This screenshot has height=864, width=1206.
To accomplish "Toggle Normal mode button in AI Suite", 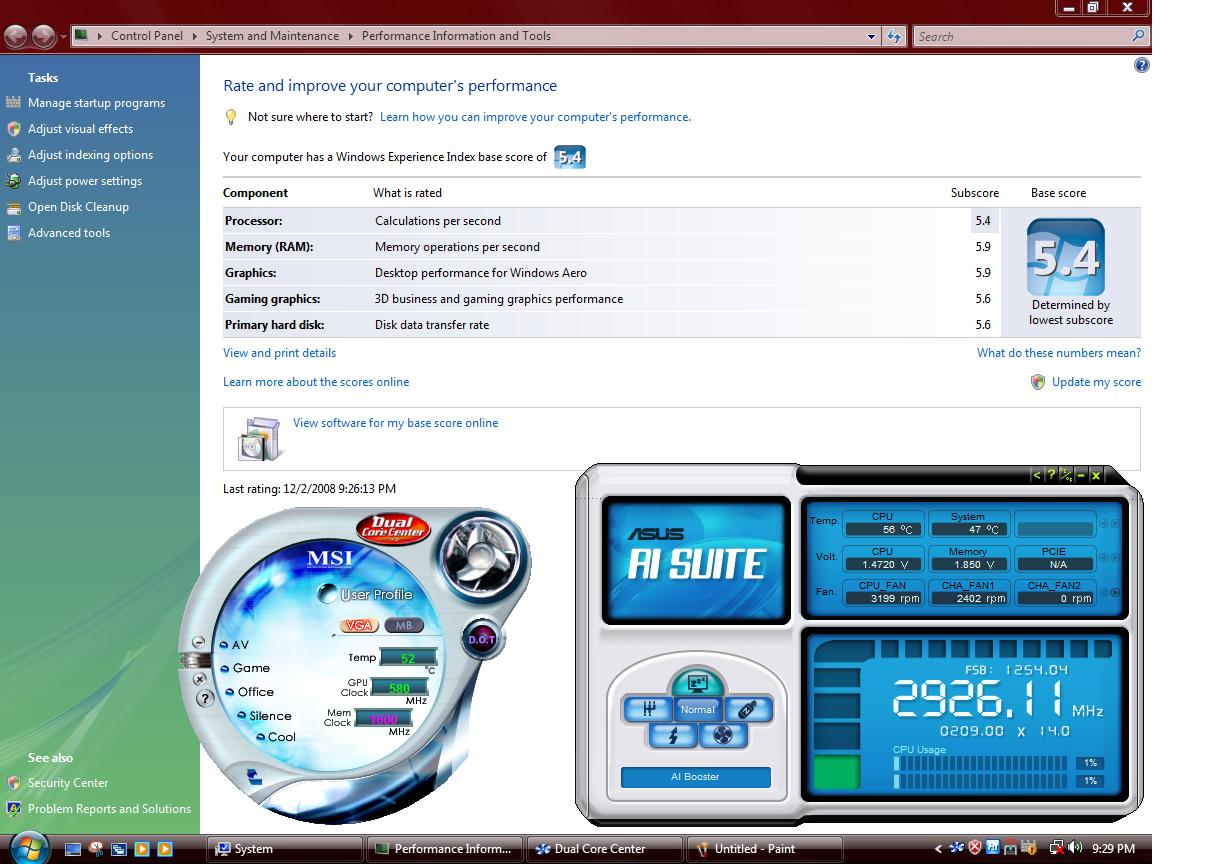I will 697,709.
